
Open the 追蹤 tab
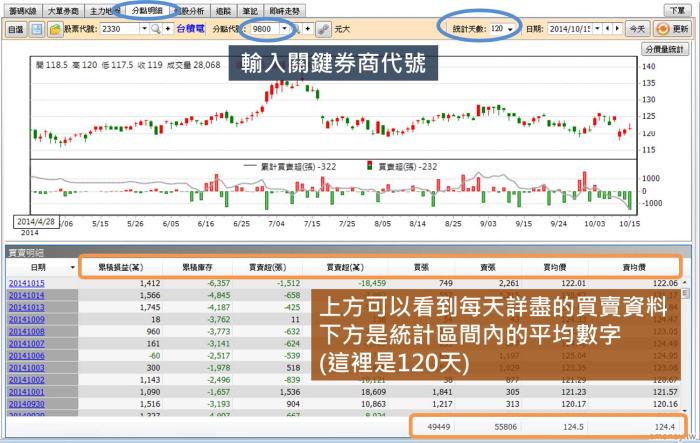click(x=223, y=11)
